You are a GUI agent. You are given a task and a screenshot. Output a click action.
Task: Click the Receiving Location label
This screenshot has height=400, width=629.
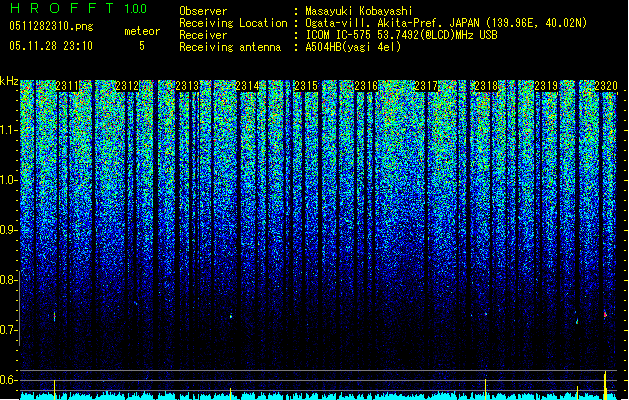[x=233, y=23]
